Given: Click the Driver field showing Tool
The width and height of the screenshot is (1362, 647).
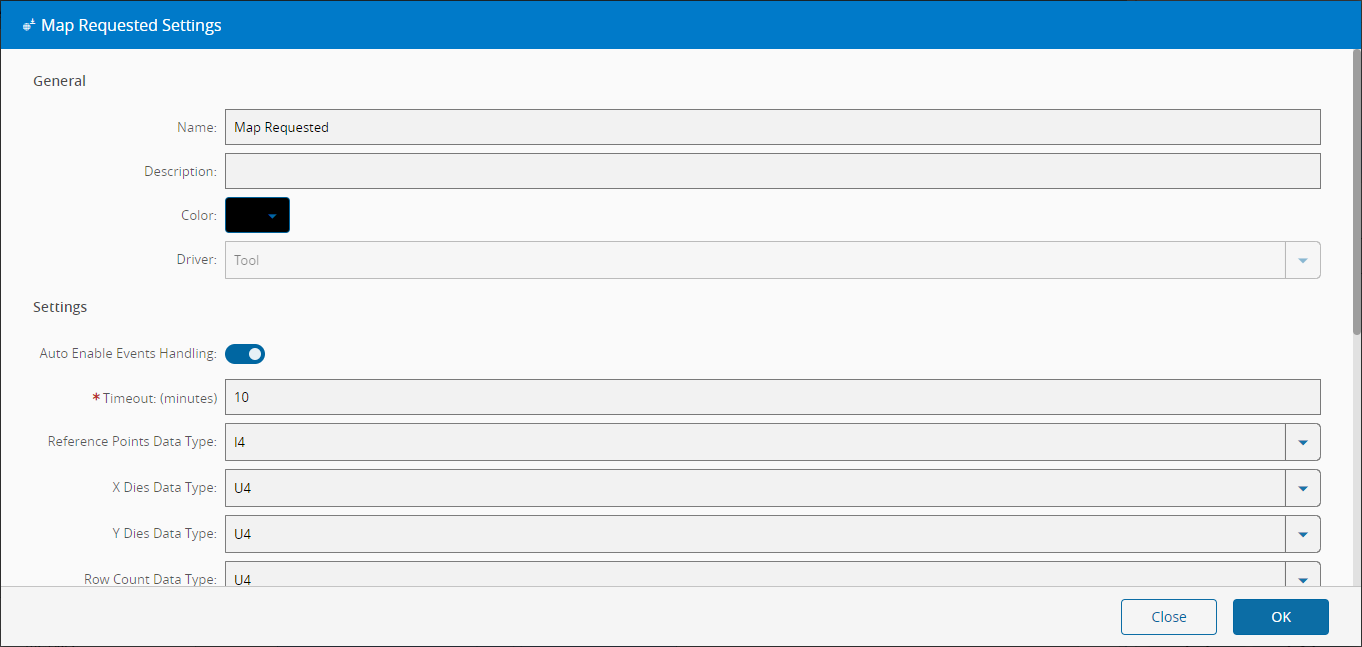Looking at the screenshot, I should (754, 260).
